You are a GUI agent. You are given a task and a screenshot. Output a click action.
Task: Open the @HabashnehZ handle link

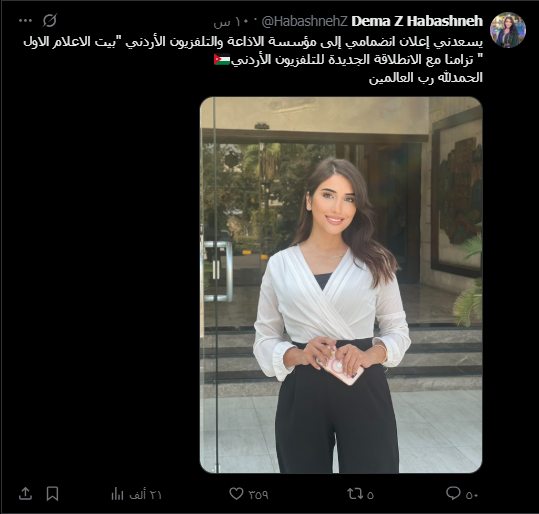[x=305, y=21]
